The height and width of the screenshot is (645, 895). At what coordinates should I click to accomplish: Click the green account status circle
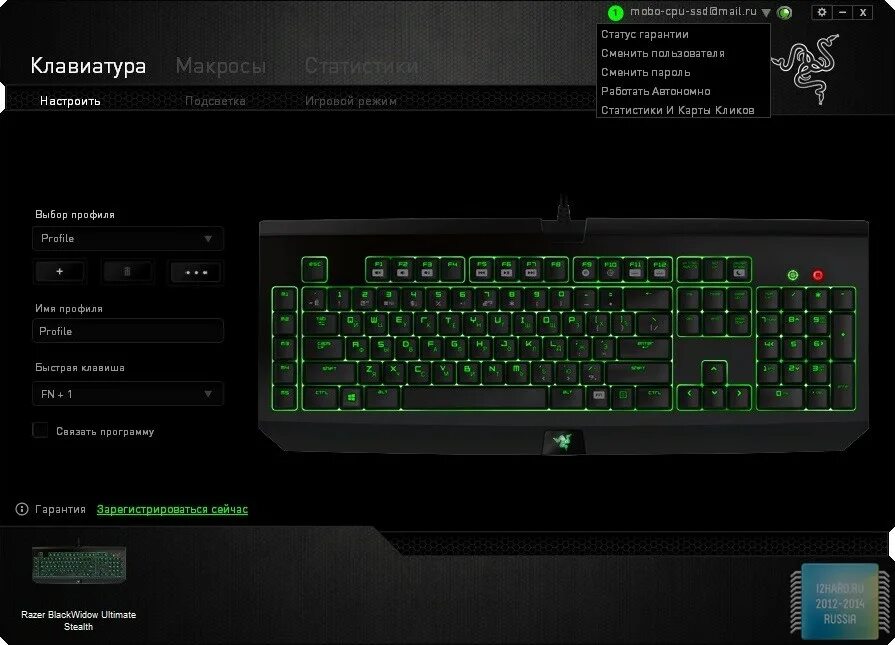[615, 12]
